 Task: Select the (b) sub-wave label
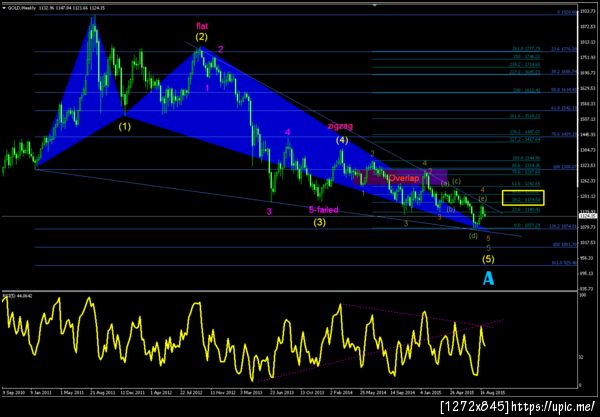pyautogui.click(x=451, y=209)
